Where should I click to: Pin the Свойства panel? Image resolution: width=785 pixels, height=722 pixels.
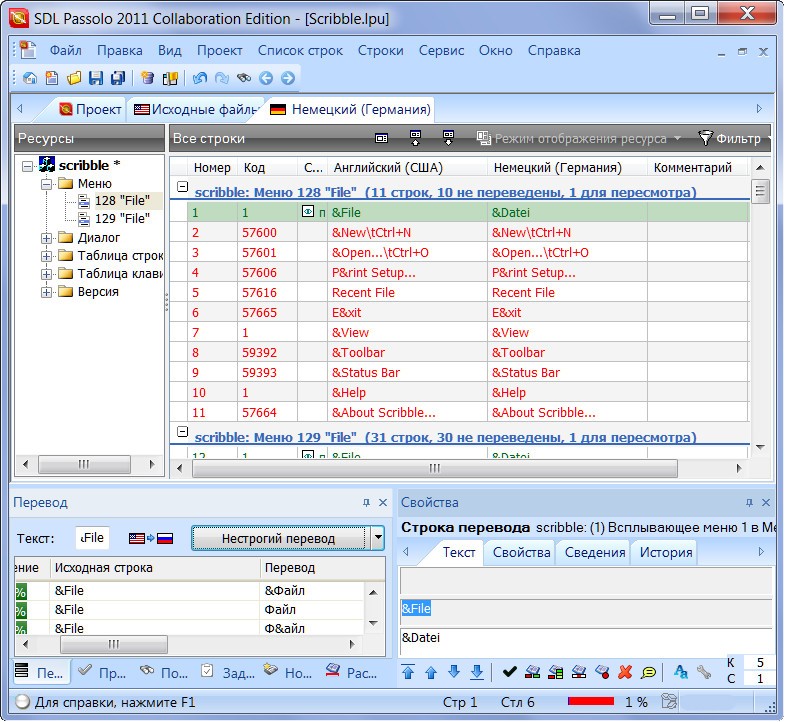click(749, 502)
